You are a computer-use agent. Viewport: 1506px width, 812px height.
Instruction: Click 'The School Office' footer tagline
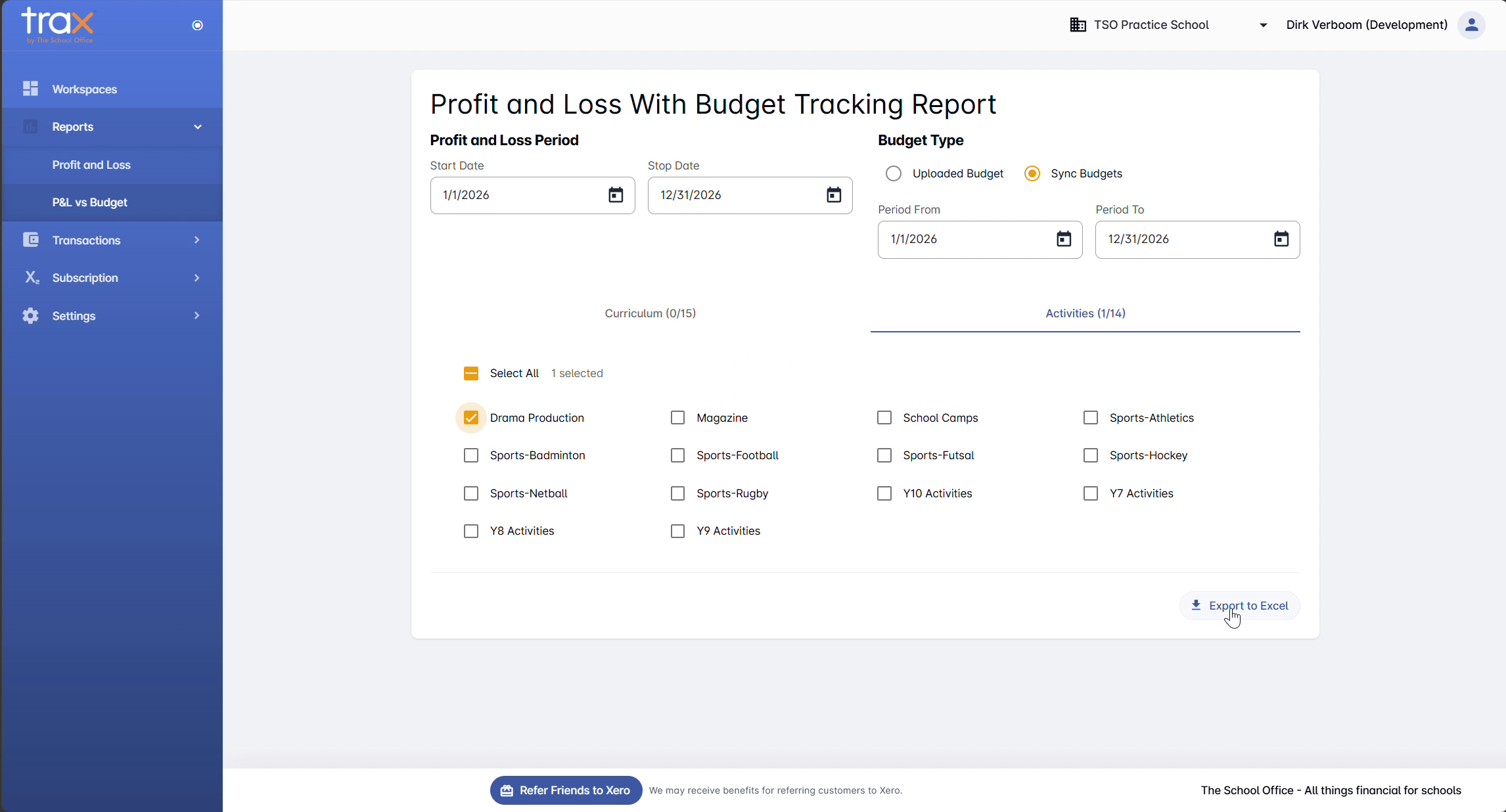click(1331, 790)
